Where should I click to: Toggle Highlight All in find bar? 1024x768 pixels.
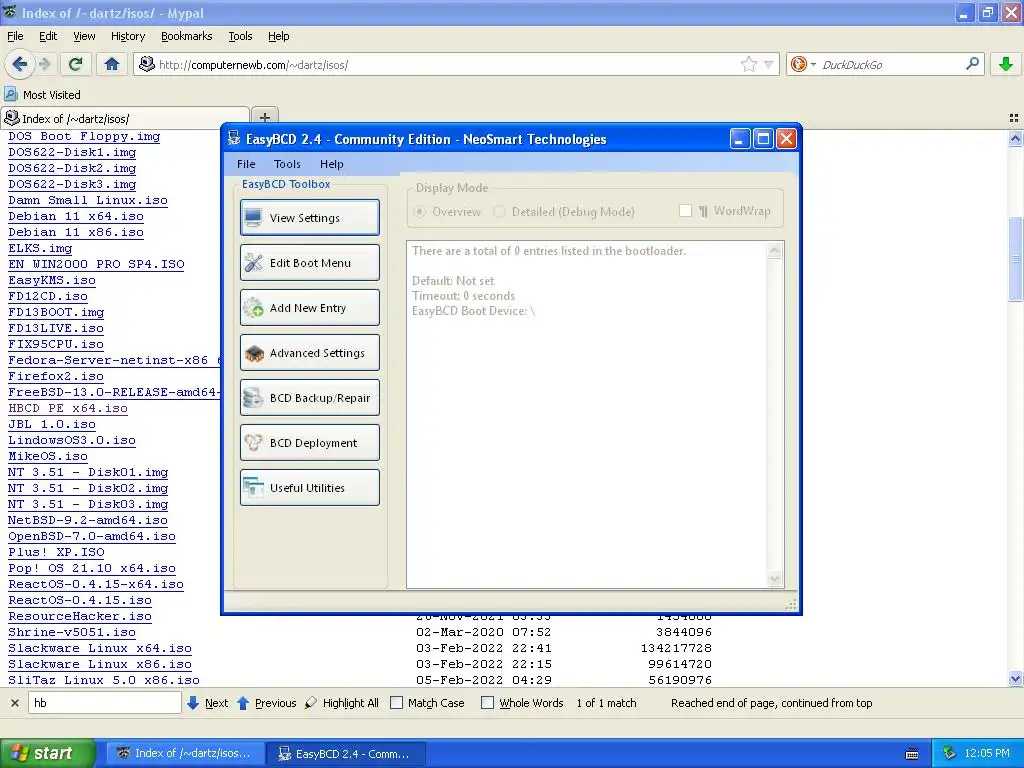[342, 703]
